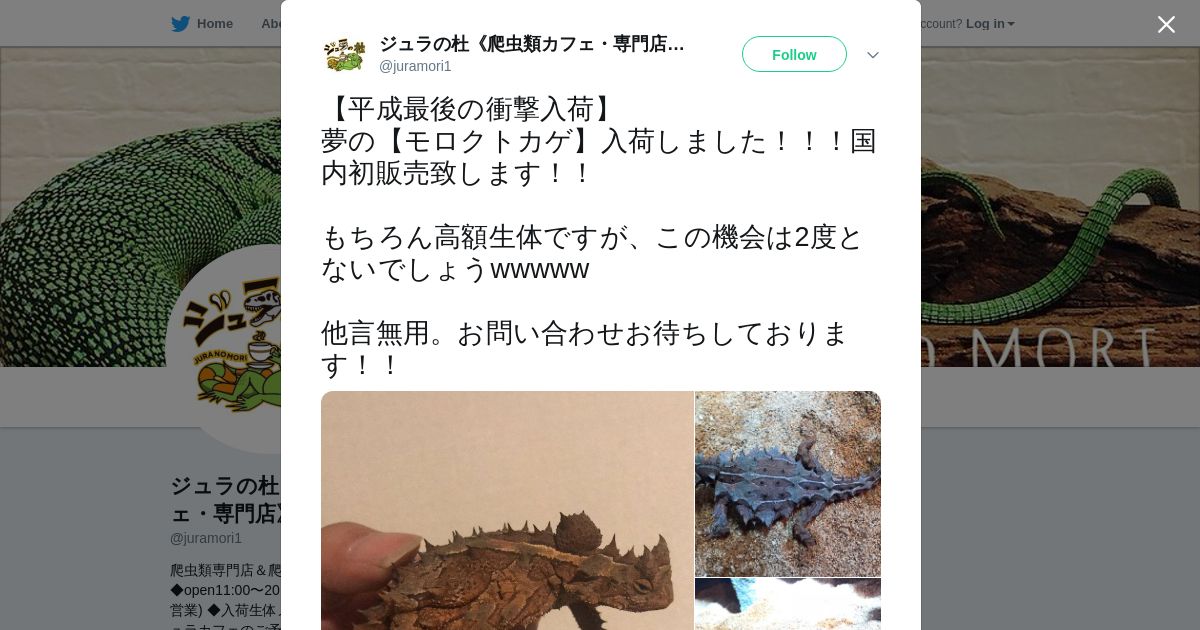
Task: Open the large thorny devil photo
Action: [x=507, y=510]
